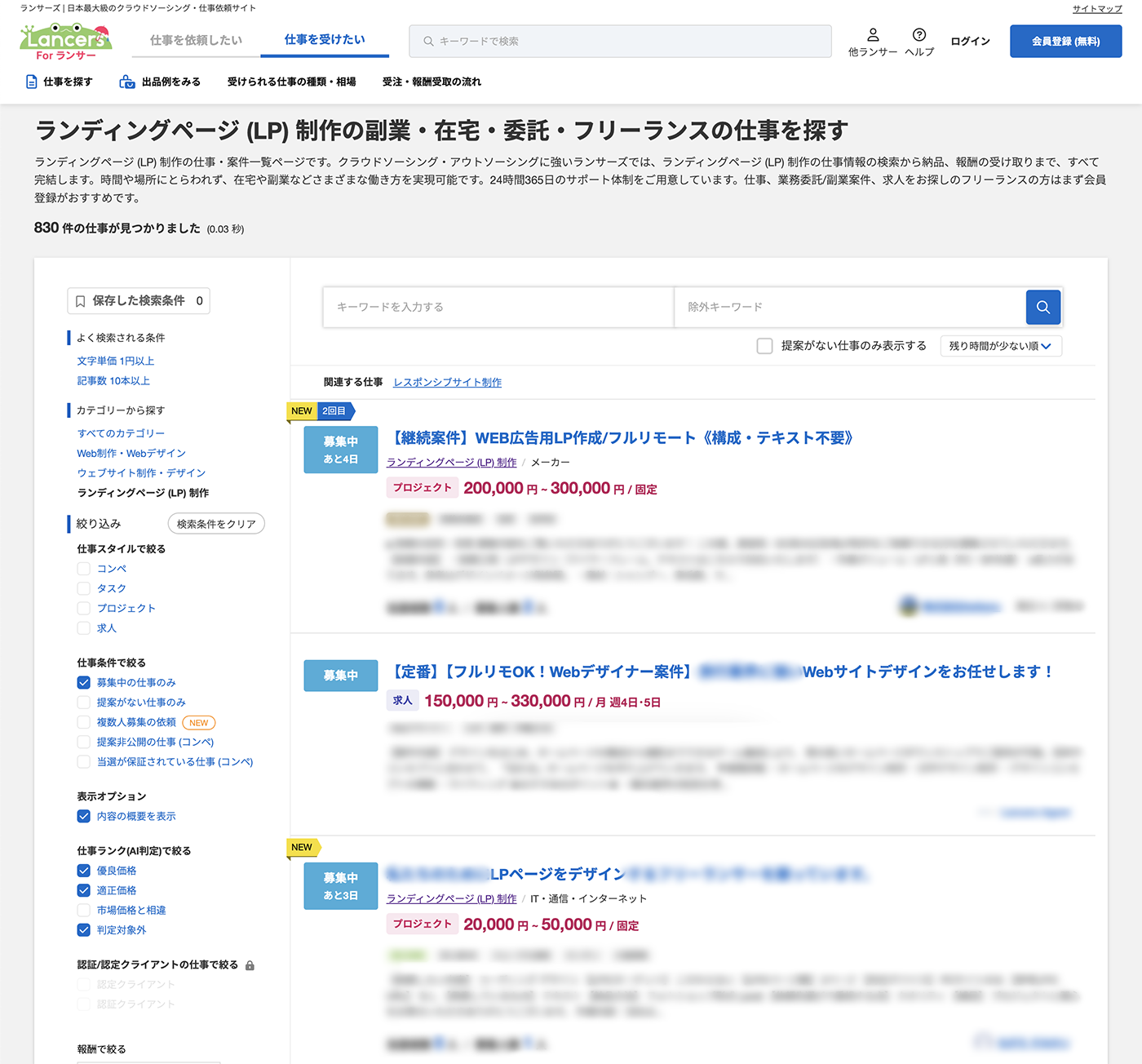Click the 仕事を探す document icon
The width and height of the screenshot is (1142, 1064).
(32, 82)
